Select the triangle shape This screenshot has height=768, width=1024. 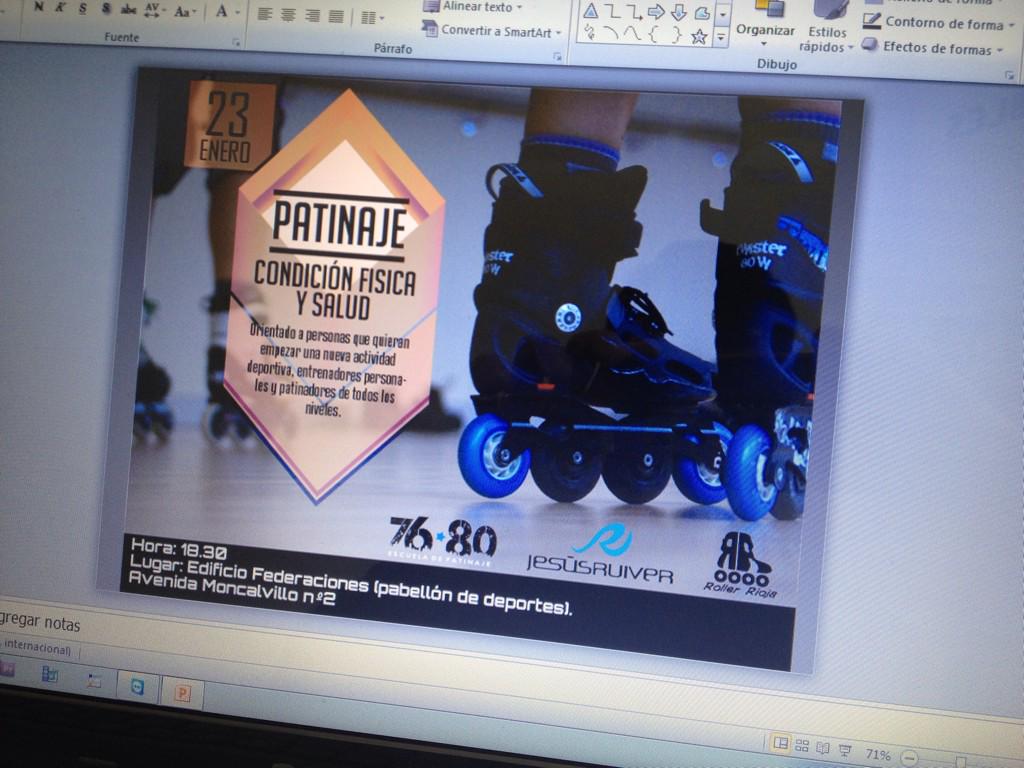click(590, 10)
